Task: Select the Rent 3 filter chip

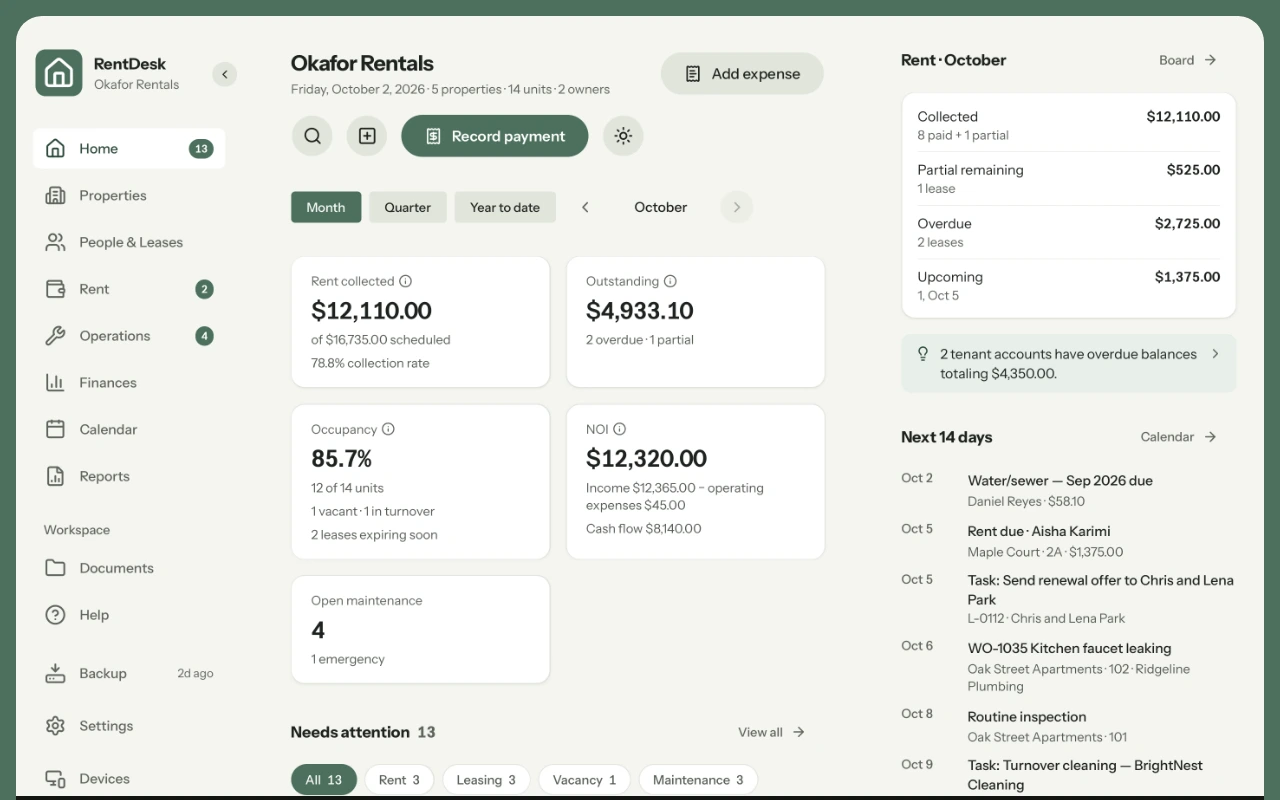Action: point(399,780)
